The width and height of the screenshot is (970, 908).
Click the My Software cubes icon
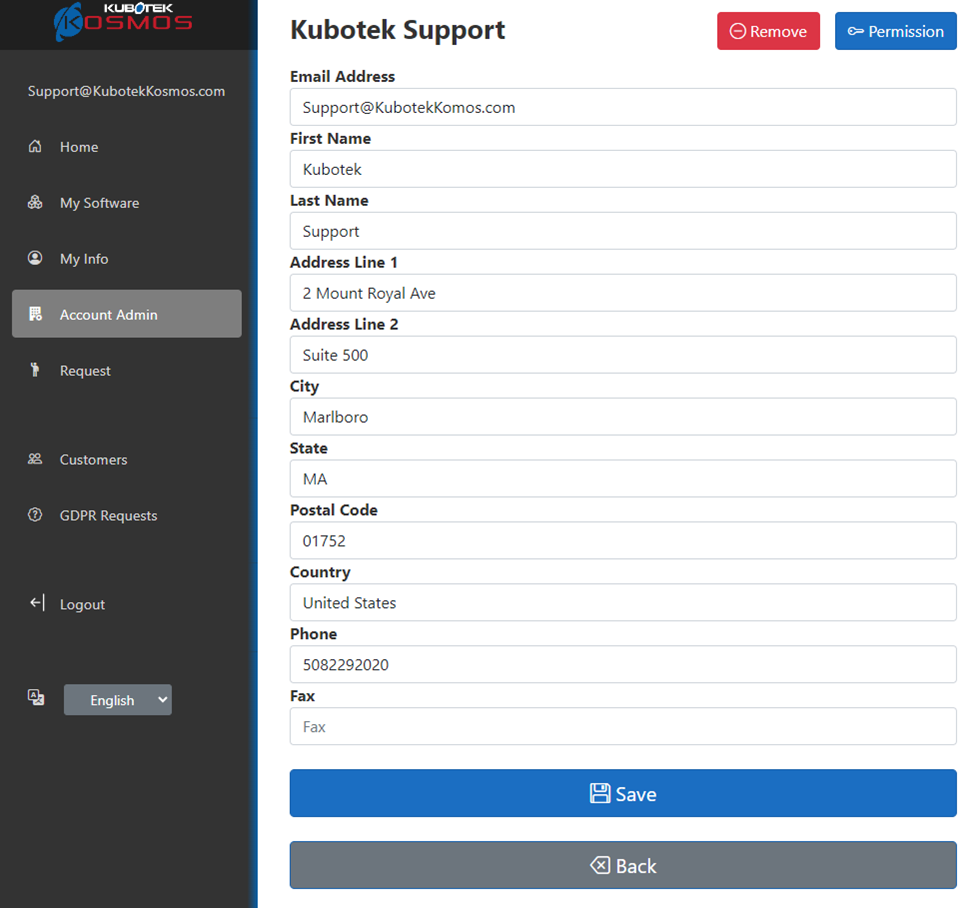35,203
